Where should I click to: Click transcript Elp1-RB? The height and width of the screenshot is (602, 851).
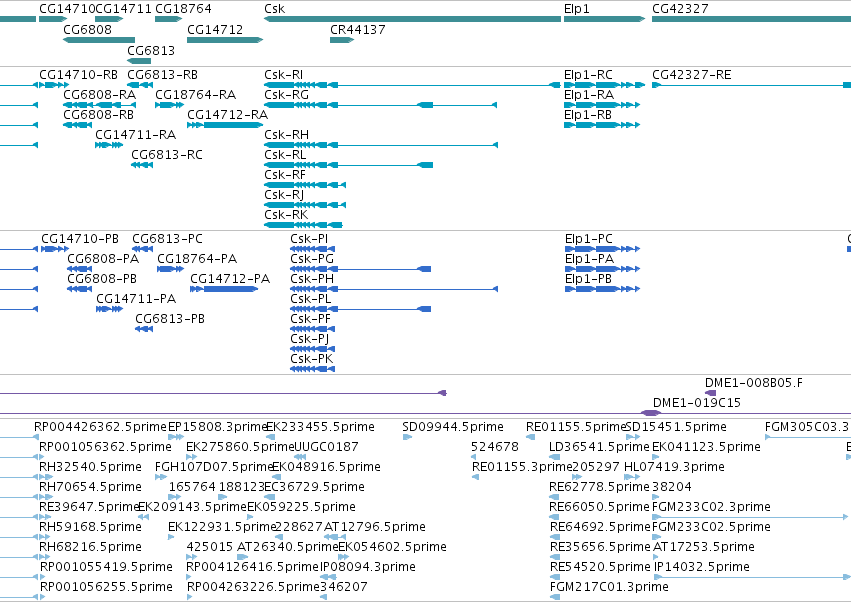[x=602, y=125]
